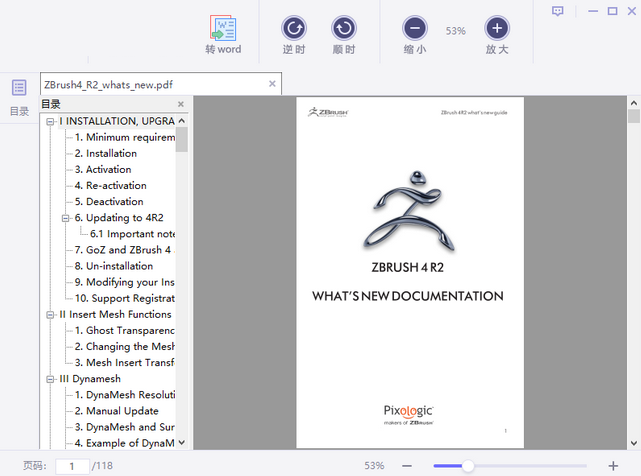The height and width of the screenshot is (476, 641).
Task: Open the feedback chat bubble icon
Action: click(558, 11)
